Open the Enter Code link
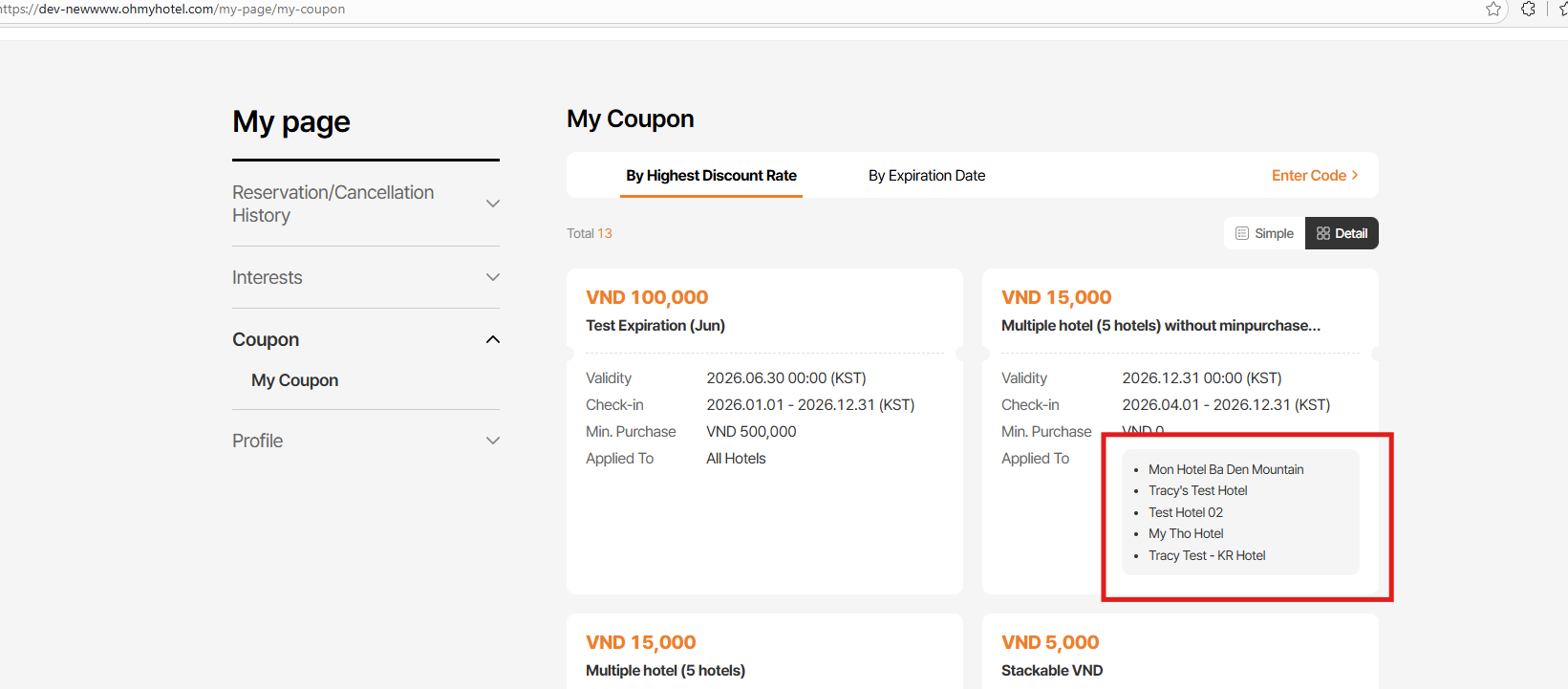The width and height of the screenshot is (1568, 689). coord(1308,176)
